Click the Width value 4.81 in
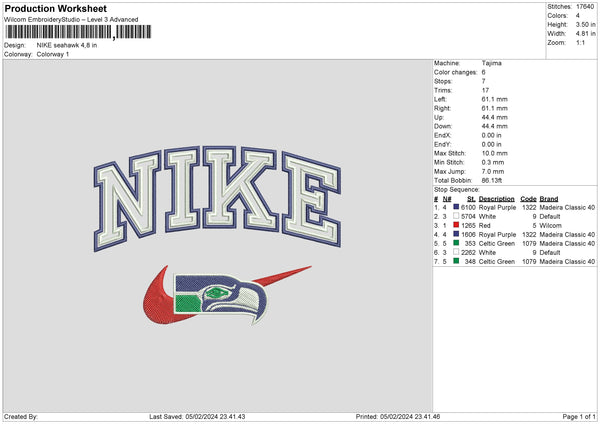The width and height of the screenshot is (600, 424). click(585, 34)
